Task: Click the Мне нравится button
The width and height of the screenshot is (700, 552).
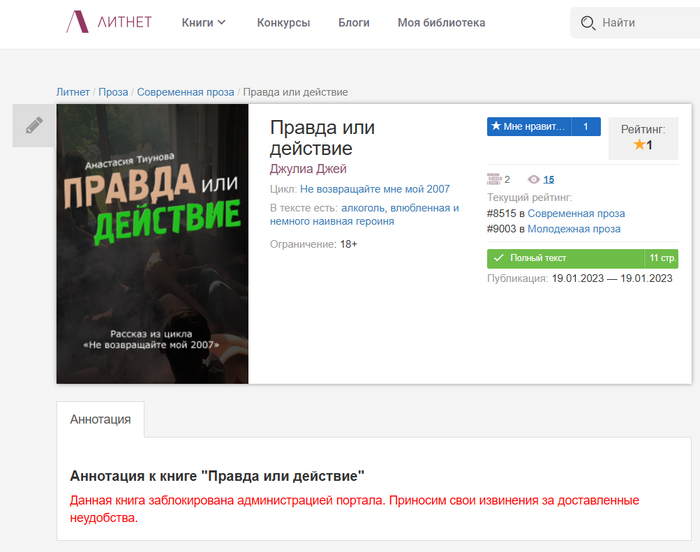Action: point(529,127)
